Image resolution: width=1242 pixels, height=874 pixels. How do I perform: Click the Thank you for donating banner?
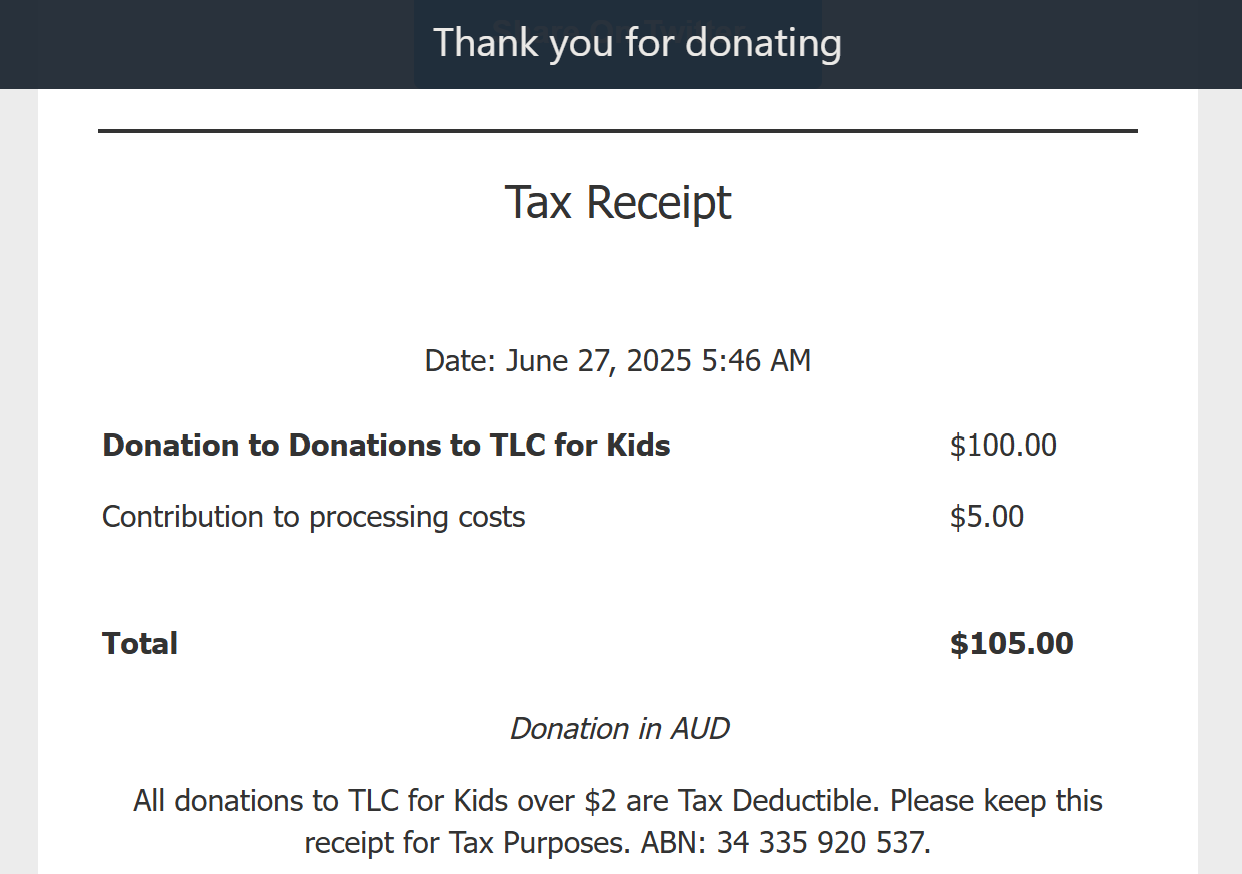coord(637,44)
